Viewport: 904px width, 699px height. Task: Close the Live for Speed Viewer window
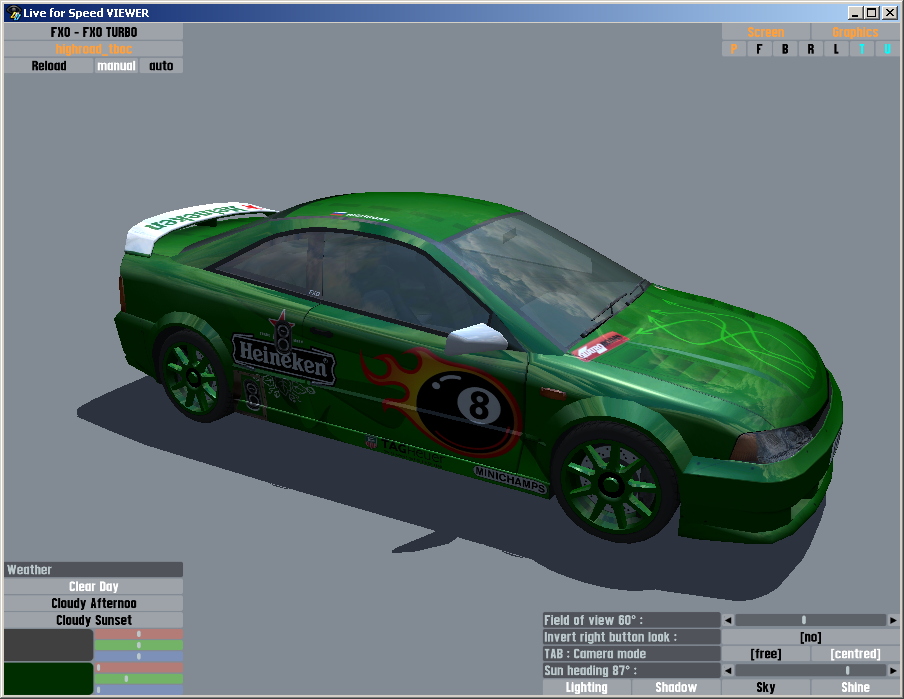(890, 13)
